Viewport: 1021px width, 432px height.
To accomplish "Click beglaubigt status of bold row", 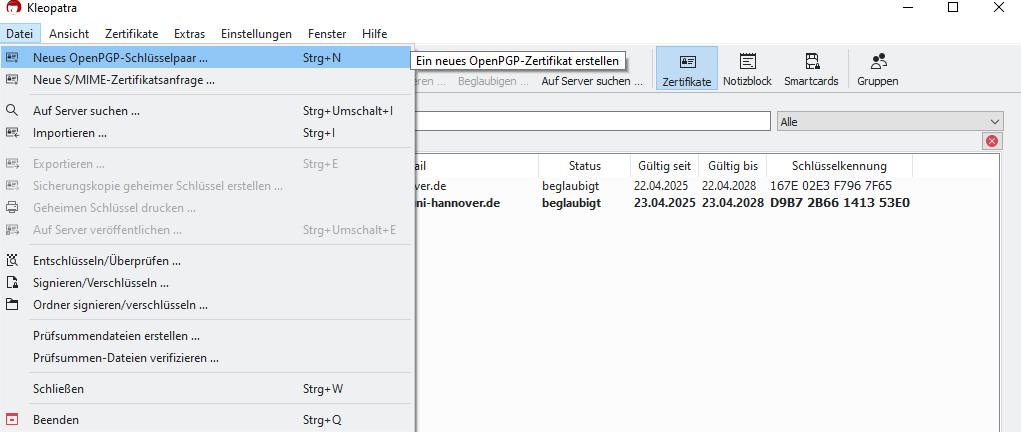I will coord(571,203).
